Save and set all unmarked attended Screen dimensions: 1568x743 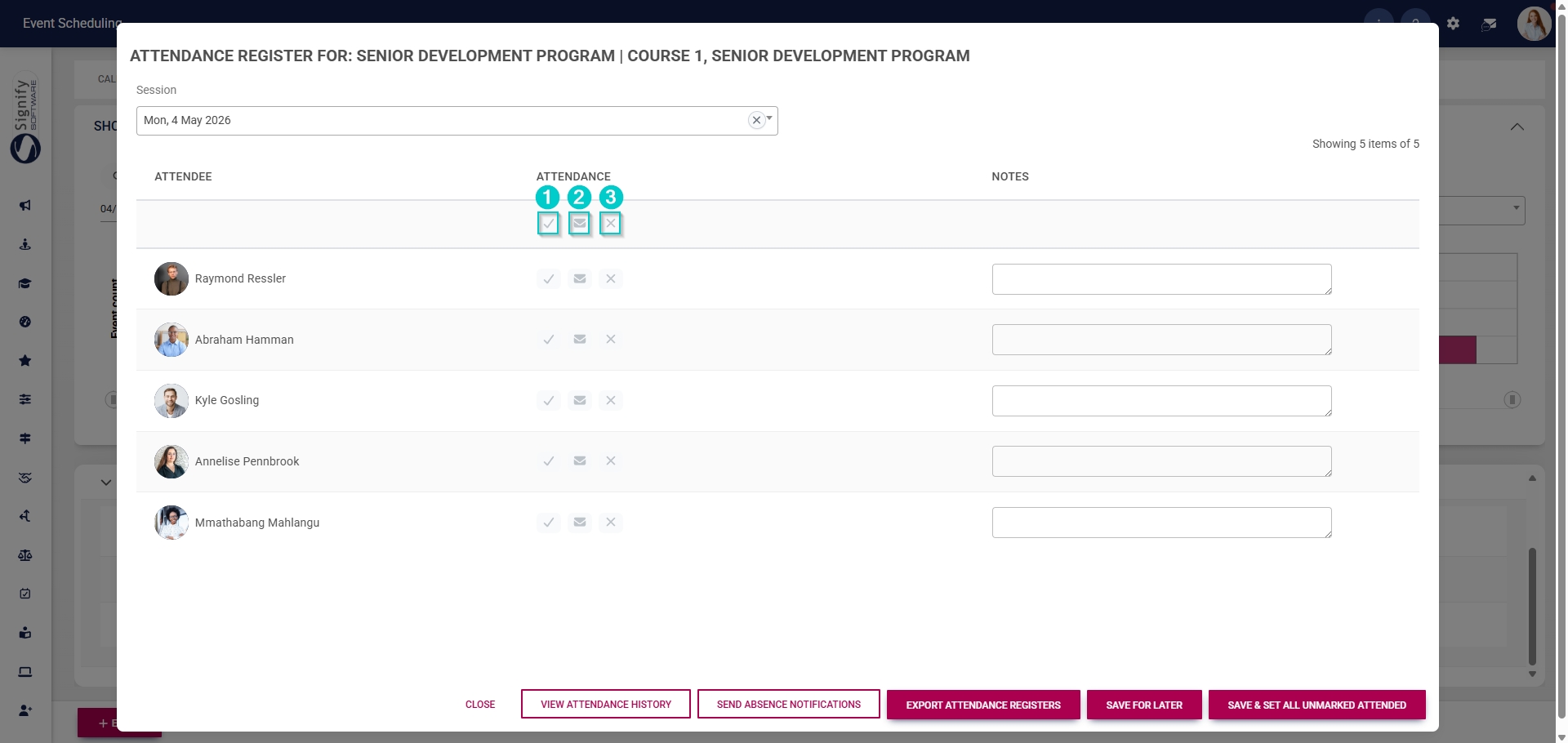click(1317, 705)
